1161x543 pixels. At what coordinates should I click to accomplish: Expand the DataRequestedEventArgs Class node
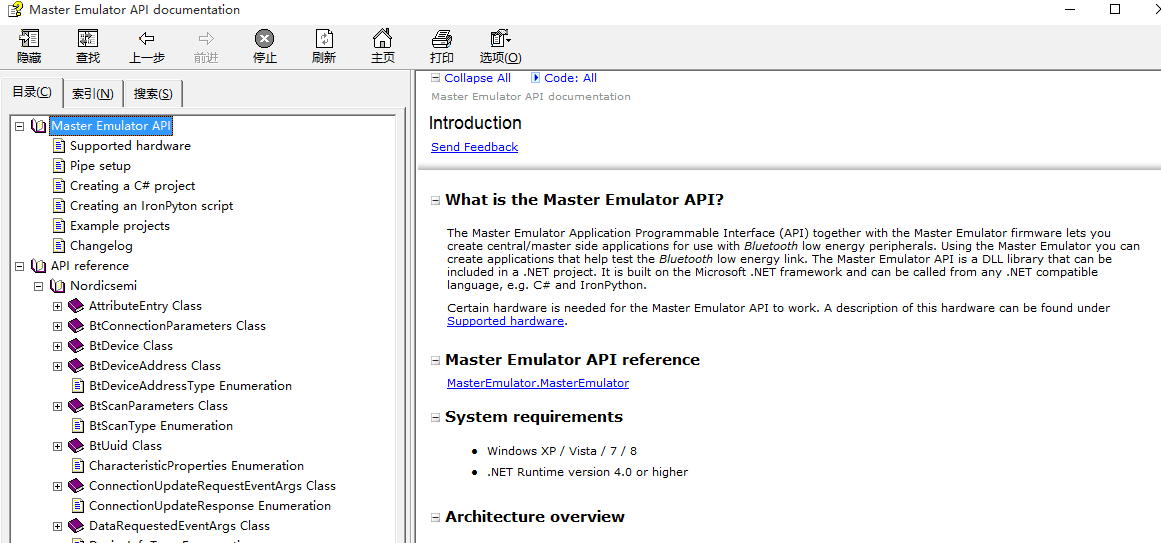coord(58,526)
